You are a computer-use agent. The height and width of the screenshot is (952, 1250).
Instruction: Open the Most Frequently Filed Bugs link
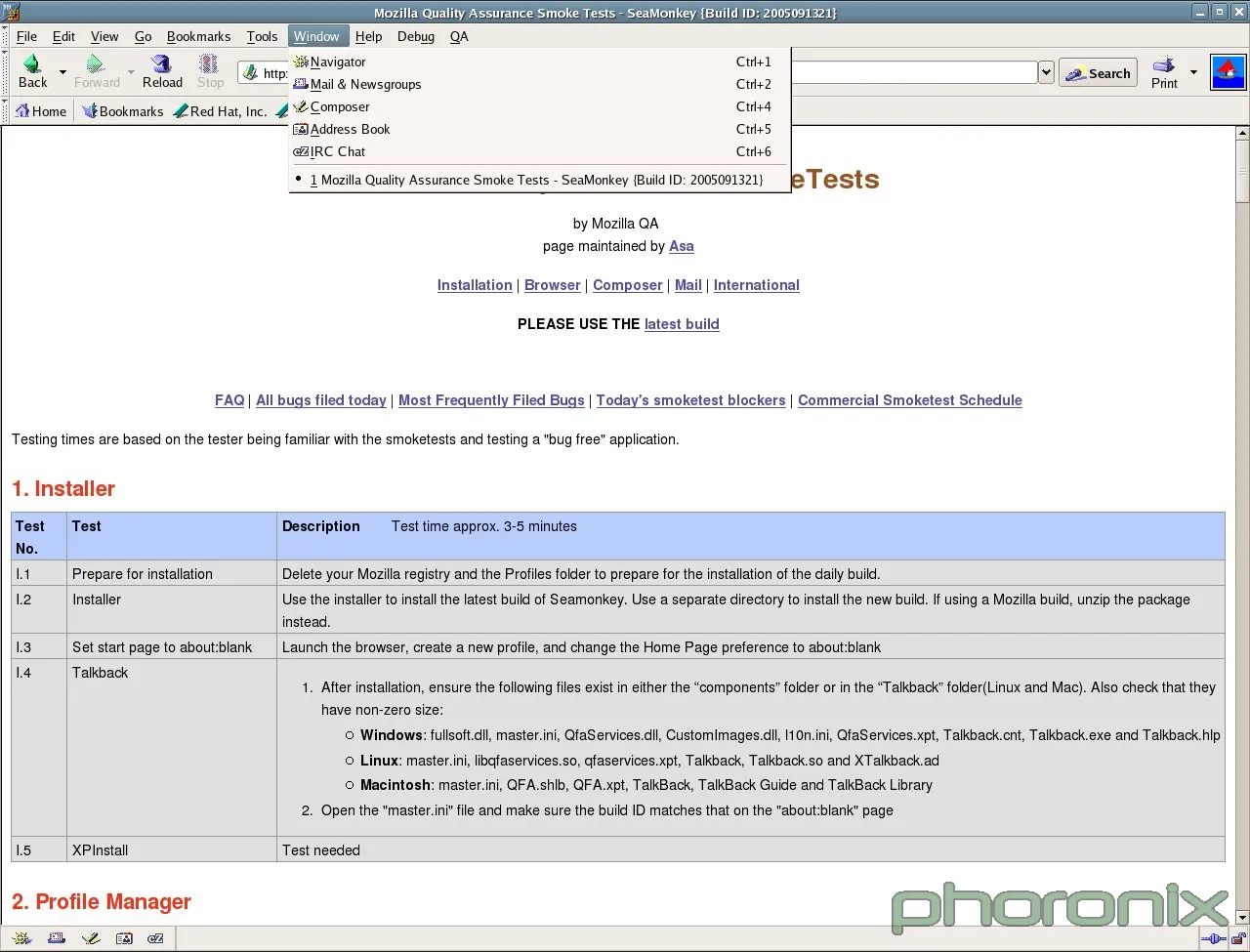(491, 400)
